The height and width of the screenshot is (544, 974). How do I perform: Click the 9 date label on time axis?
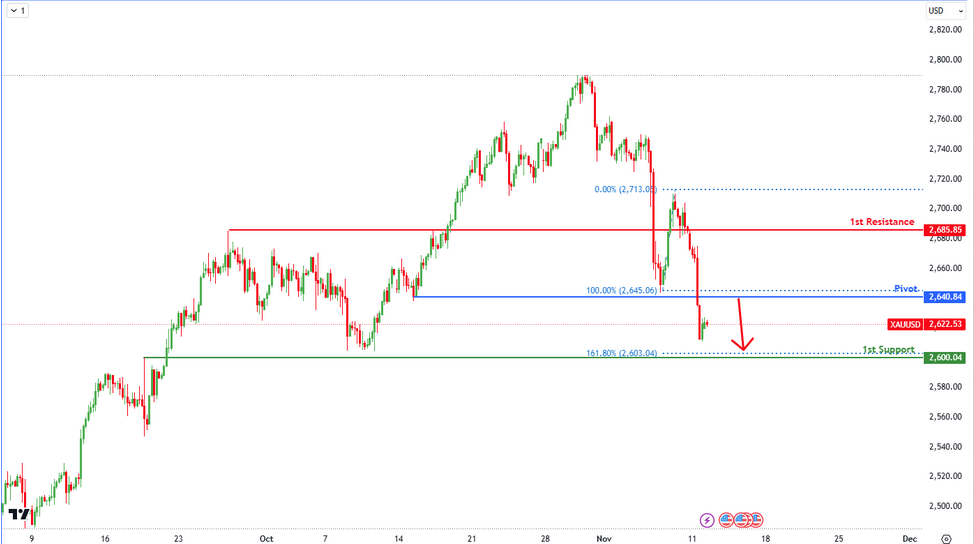tap(32, 538)
